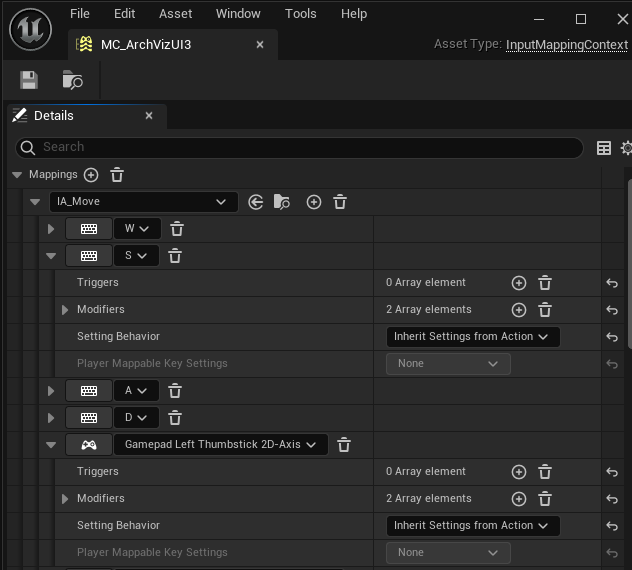Delete the Gamepad Left Thumbstick mapping
The width and height of the screenshot is (632, 570).
click(344, 445)
